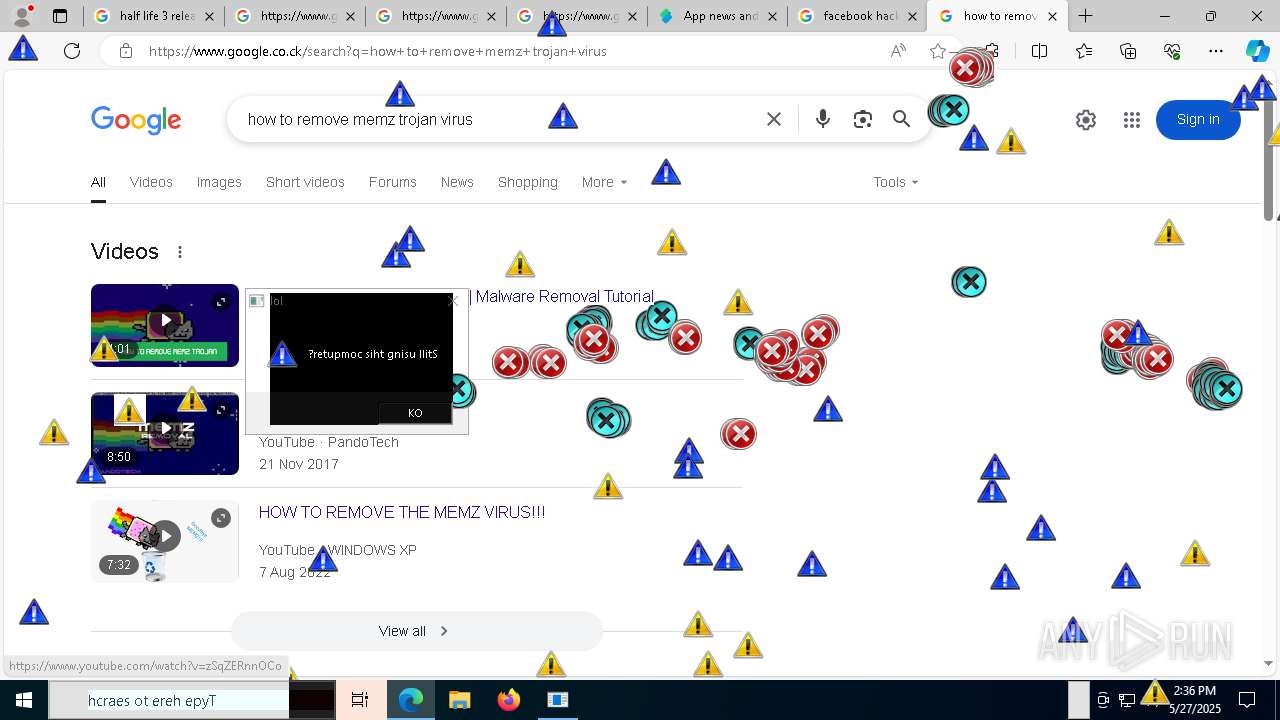Select the Shopping search filter

528,182
